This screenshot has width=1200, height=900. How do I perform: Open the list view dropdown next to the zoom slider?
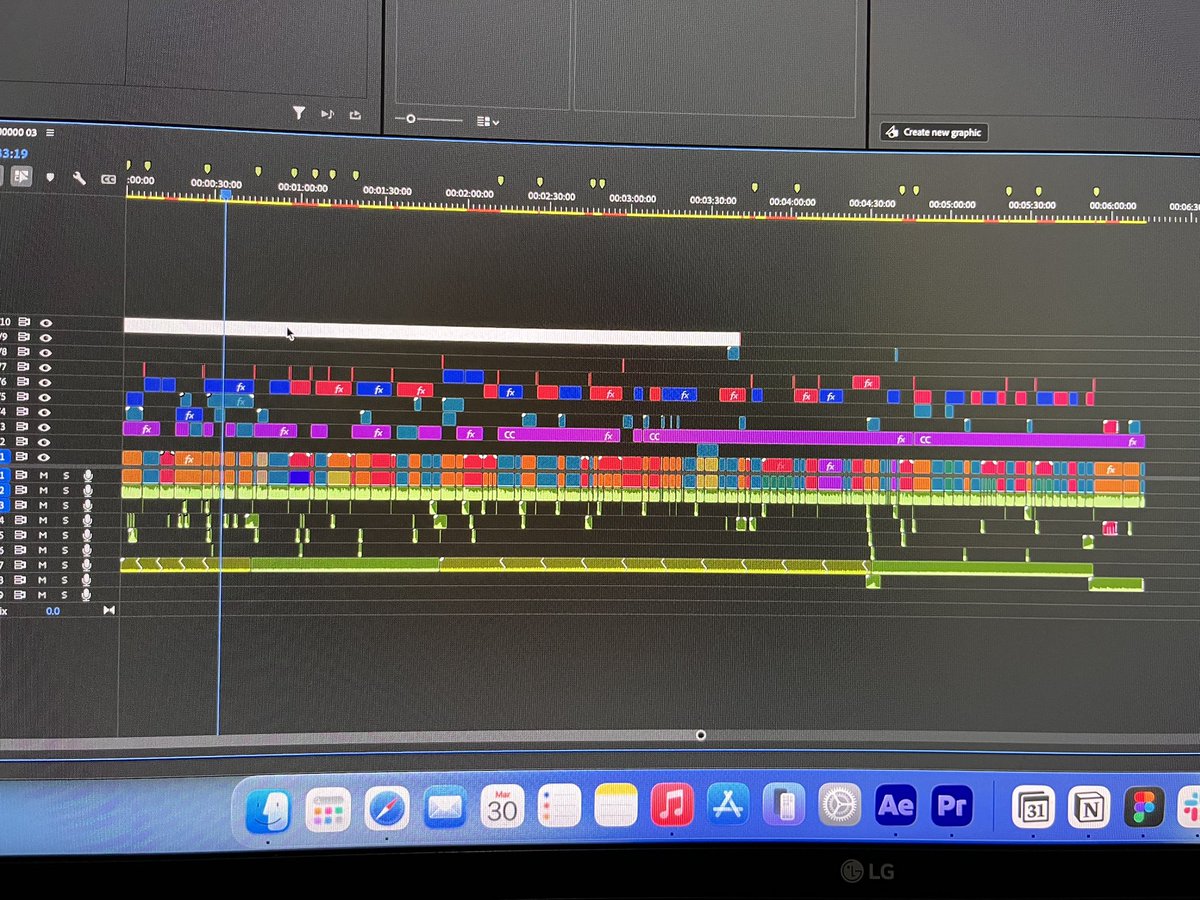tap(488, 121)
